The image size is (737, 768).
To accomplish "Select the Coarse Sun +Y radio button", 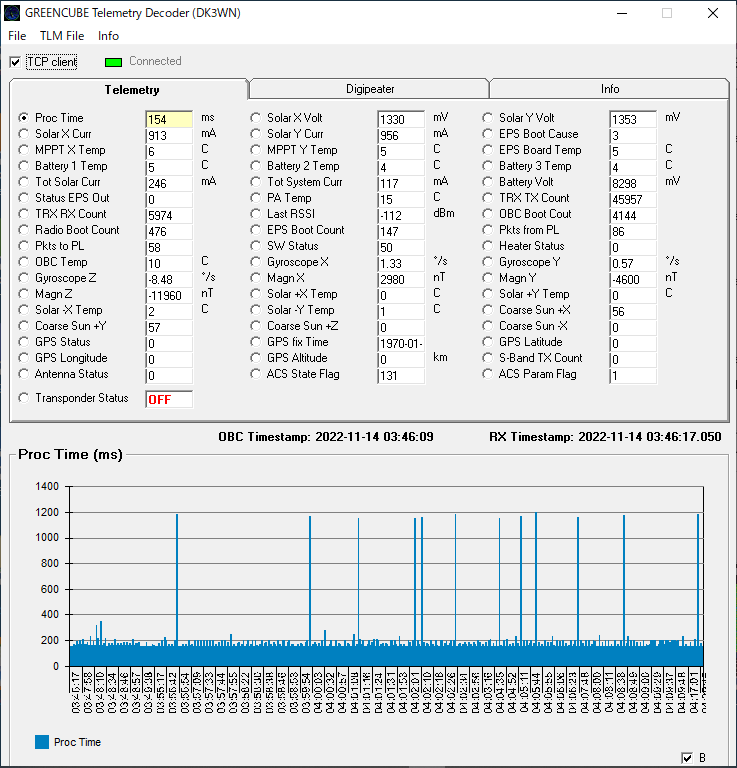I will coord(23,326).
